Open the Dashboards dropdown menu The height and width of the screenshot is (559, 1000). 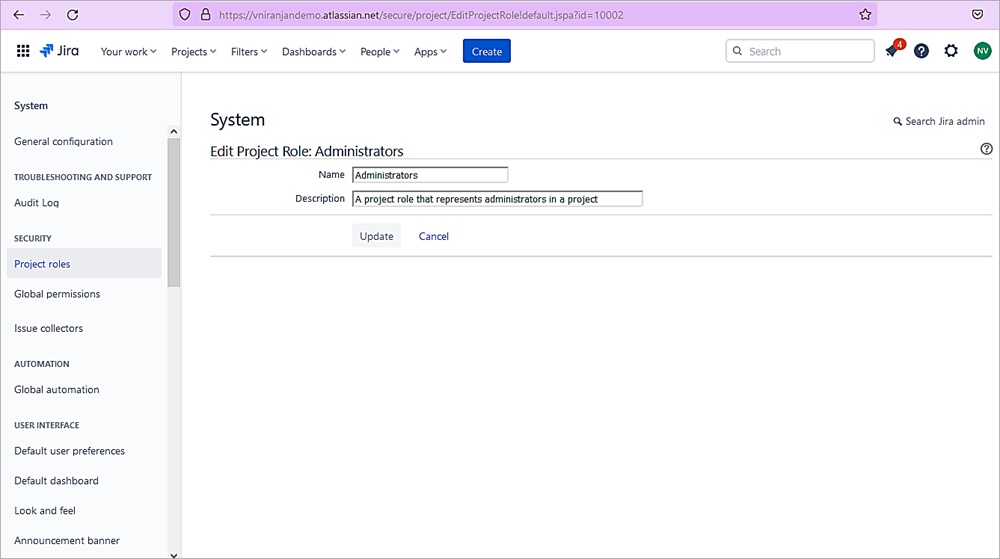pos(314,52)
